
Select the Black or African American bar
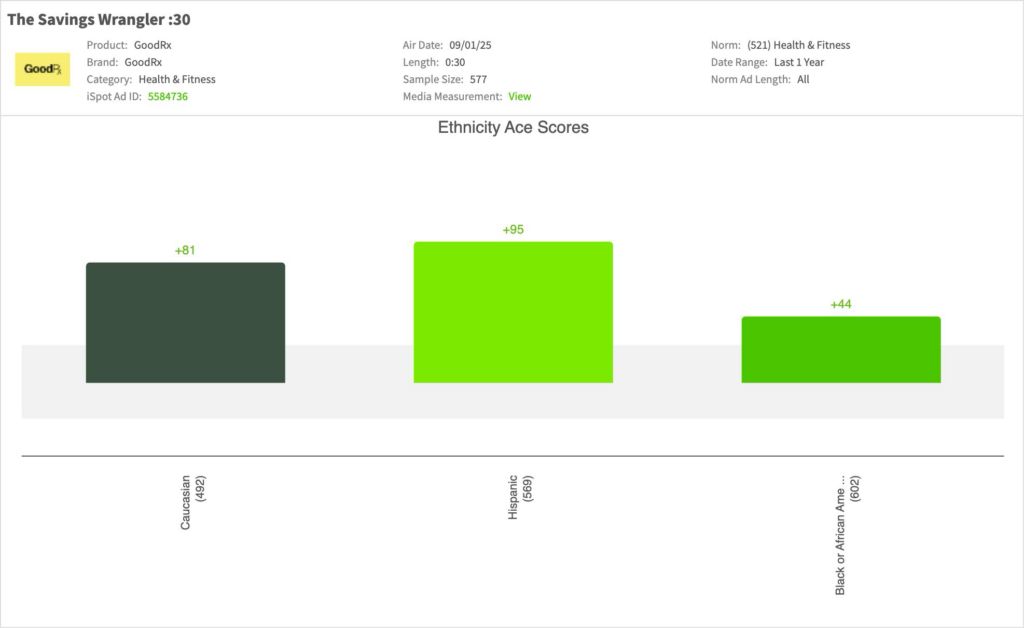840,349
